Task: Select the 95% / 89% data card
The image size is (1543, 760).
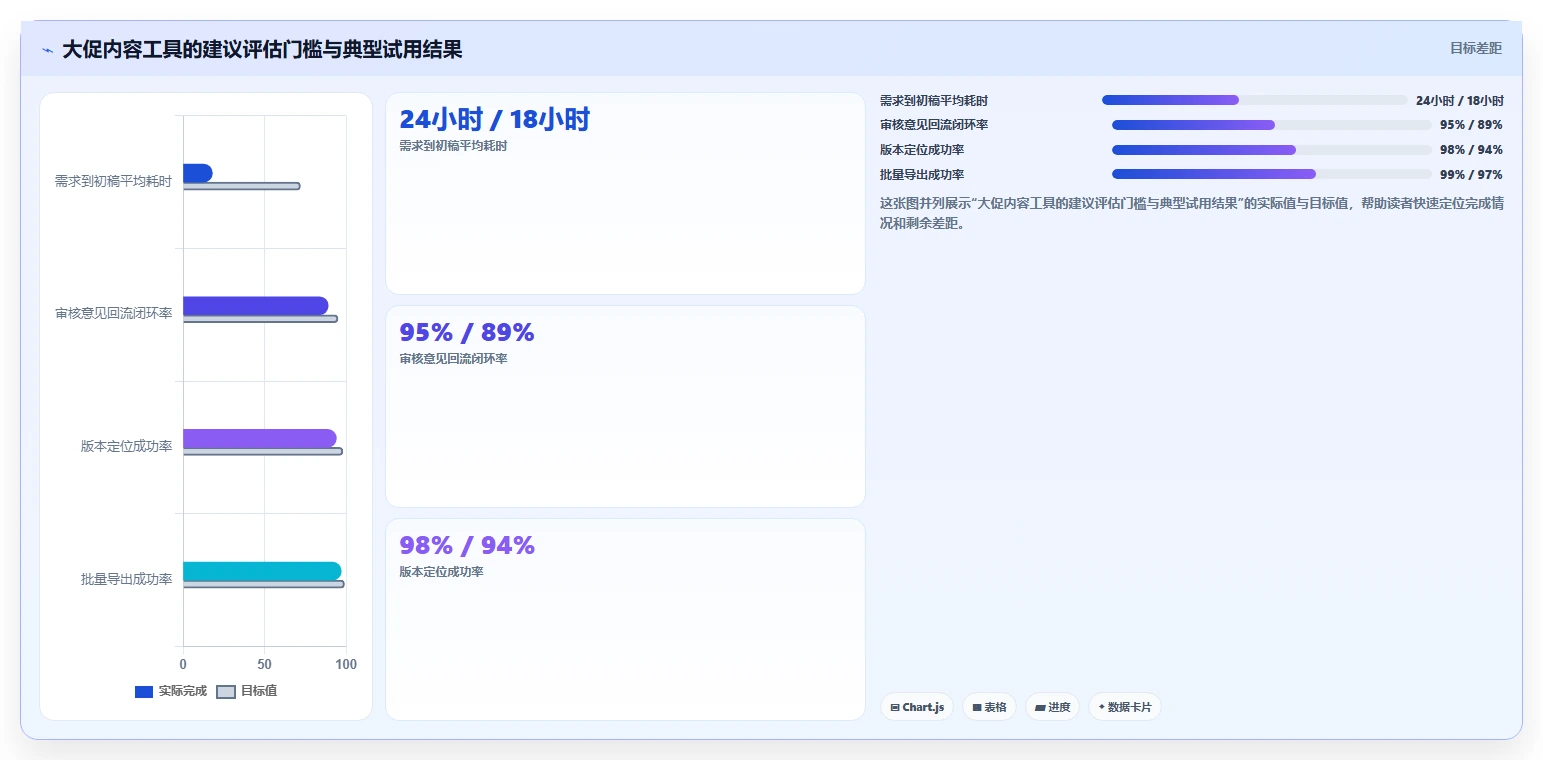Action: point(625,406)
